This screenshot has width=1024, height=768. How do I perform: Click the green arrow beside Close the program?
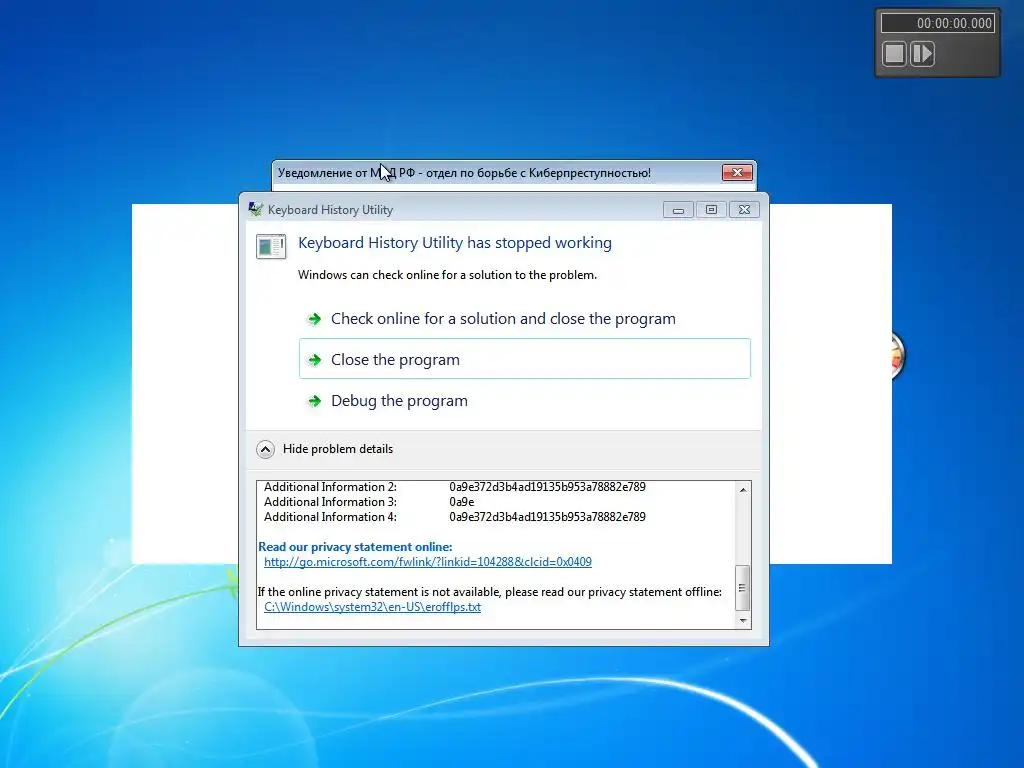pos(315,360)
